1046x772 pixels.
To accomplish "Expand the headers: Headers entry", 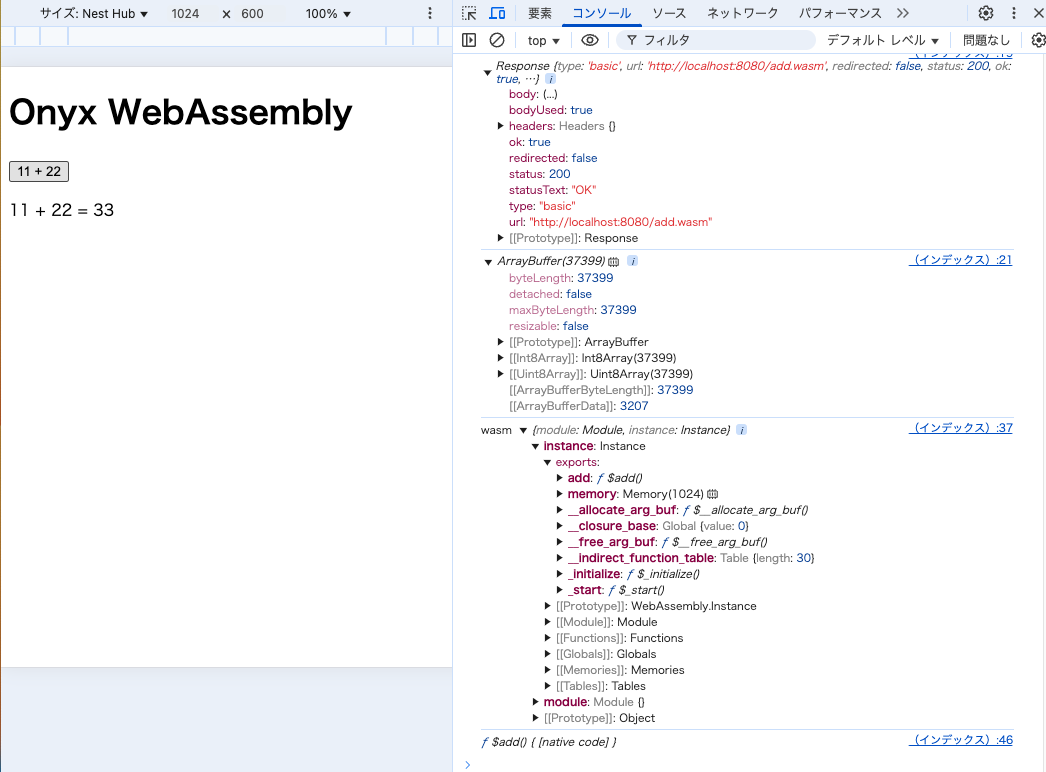I will tap(501, 126).
